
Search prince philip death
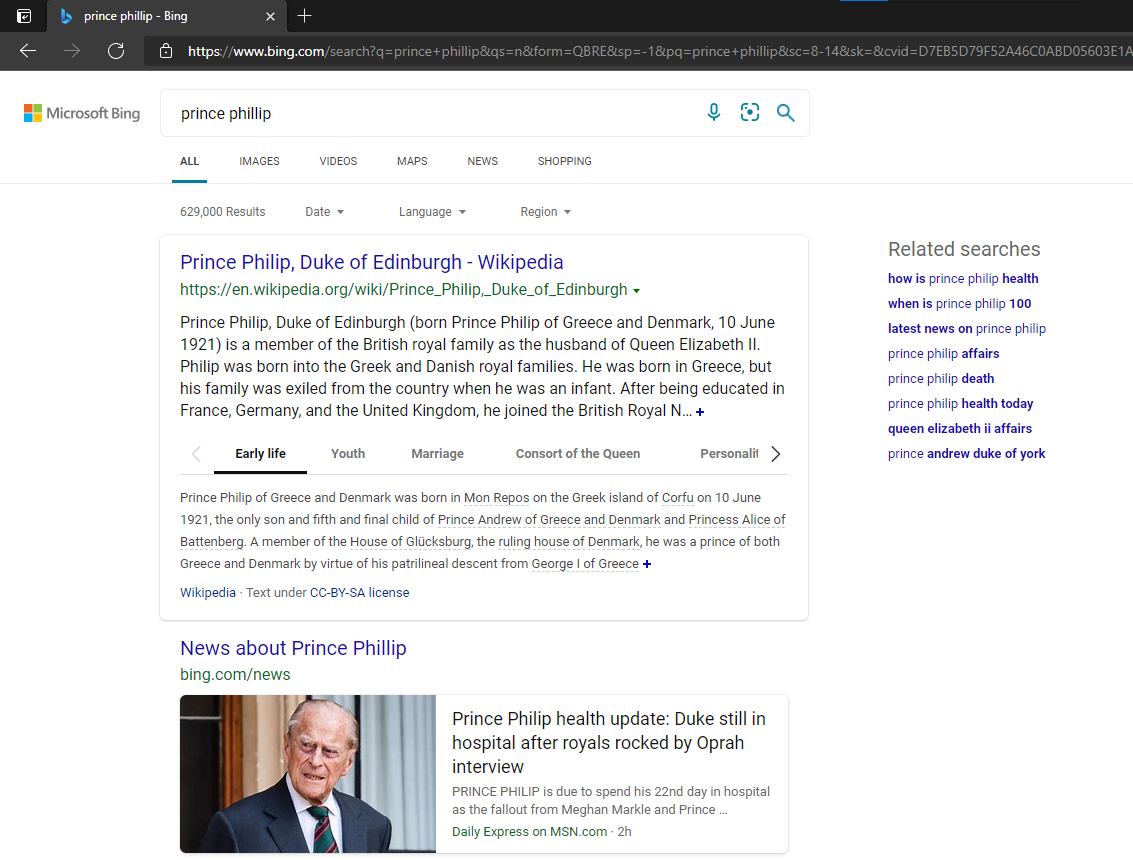pos(941,379)
